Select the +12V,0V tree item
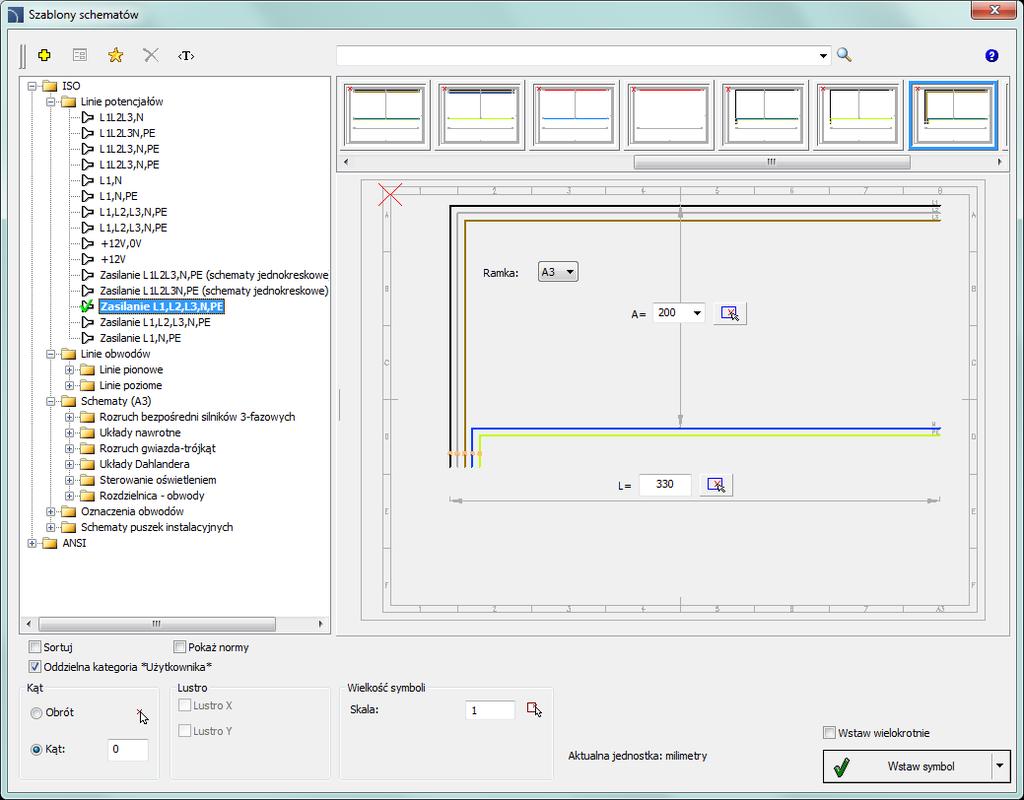The image size is (1024, 800). (121, 244)
